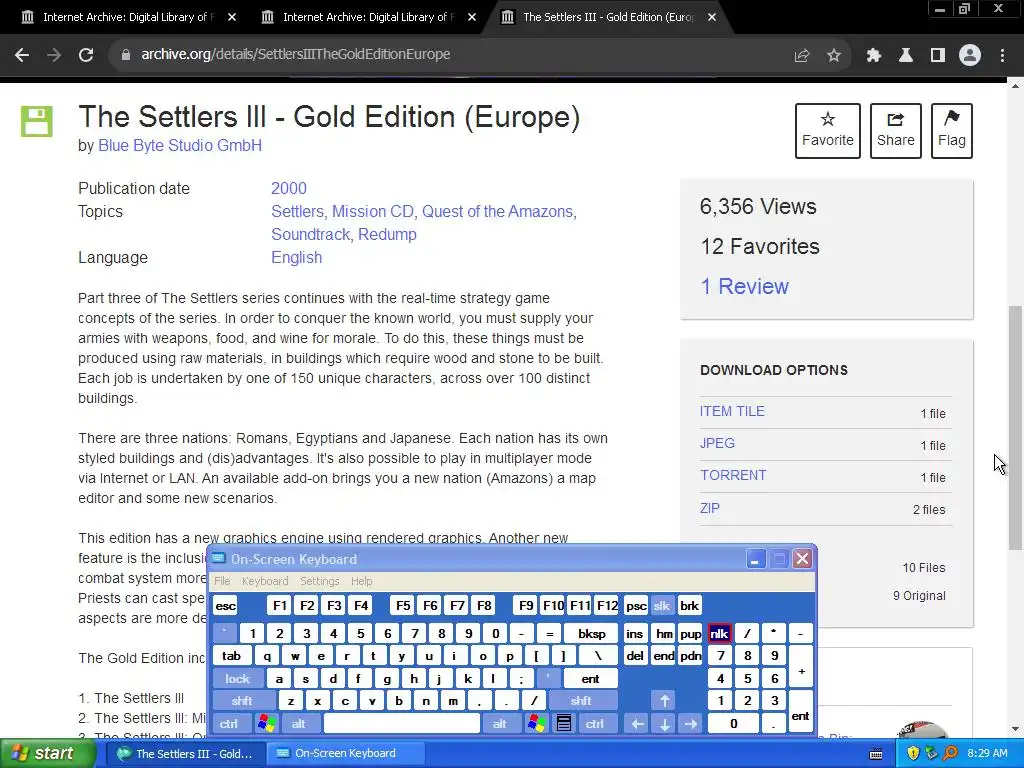Image resolution: width=1024 pixels, height=768 pixels.
Task: Toggle the left shft key
Action: tap(242, 701)
